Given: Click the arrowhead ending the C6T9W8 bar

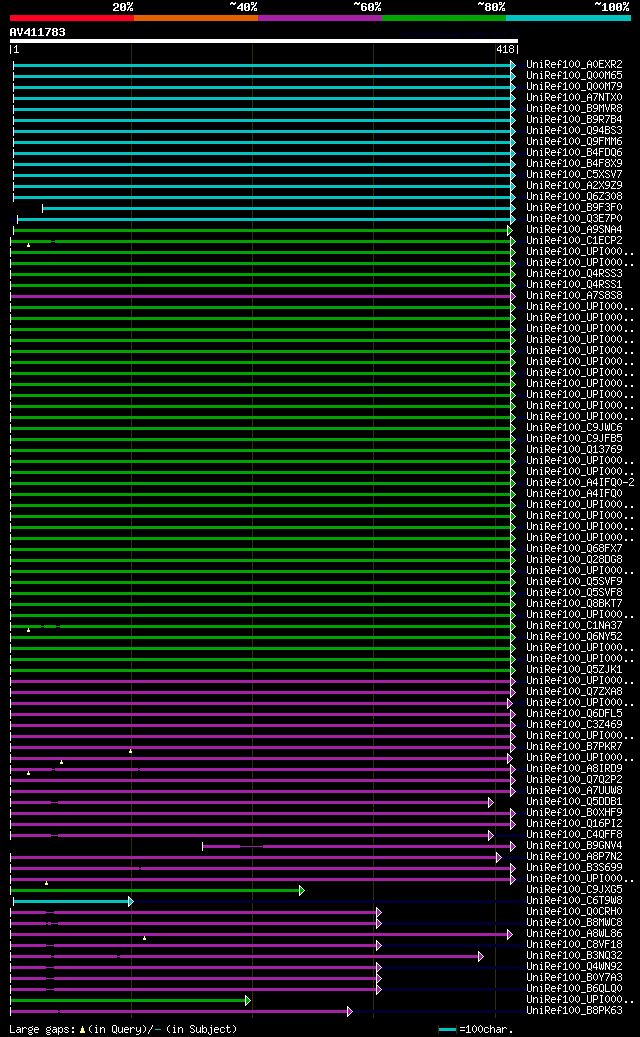Looking at the screenshot, I should pyautogui.click(x=131, y=901).
